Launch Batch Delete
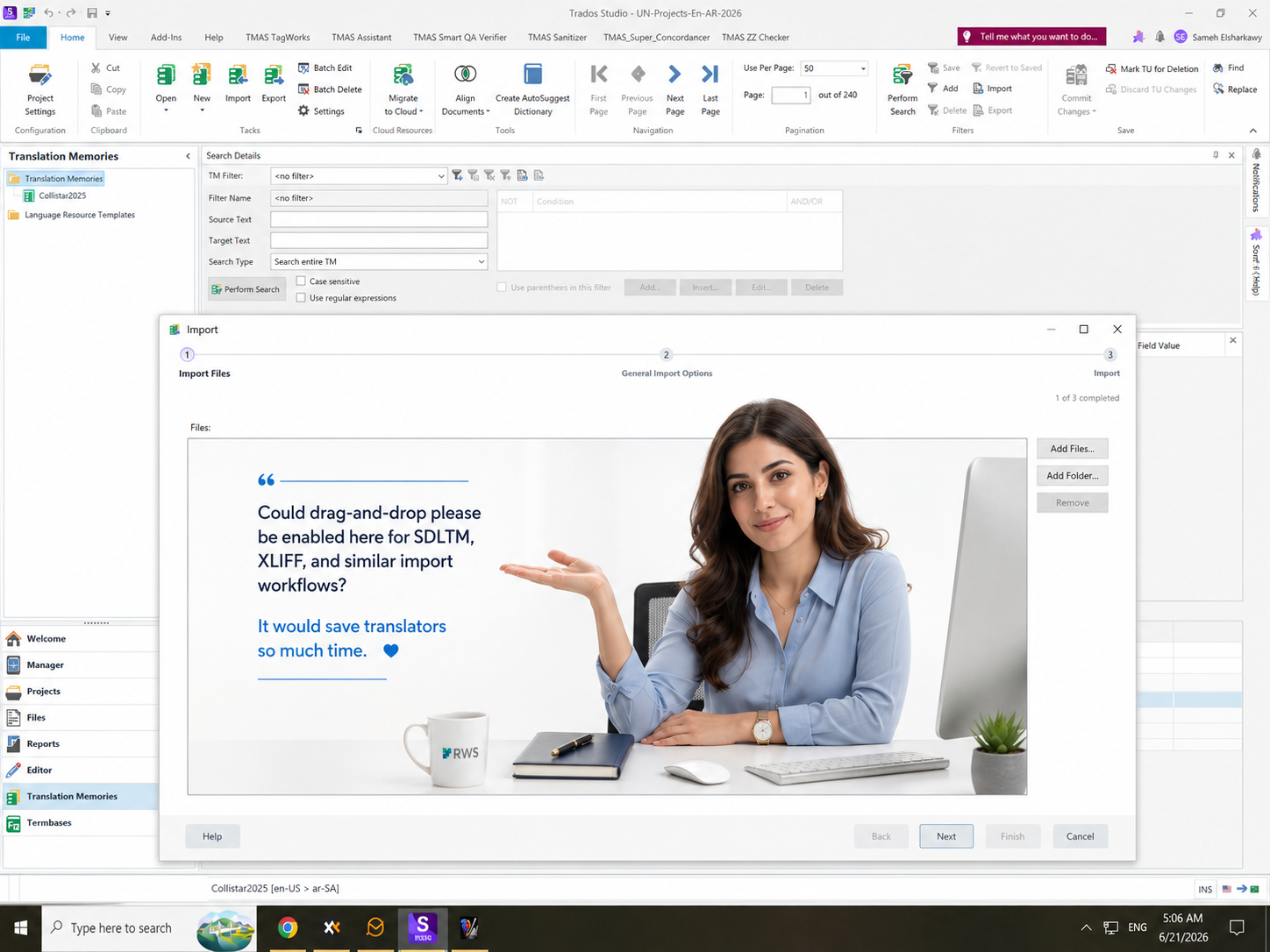The width and height of the screenshot is (1270, 952). [x=330, y=89]
